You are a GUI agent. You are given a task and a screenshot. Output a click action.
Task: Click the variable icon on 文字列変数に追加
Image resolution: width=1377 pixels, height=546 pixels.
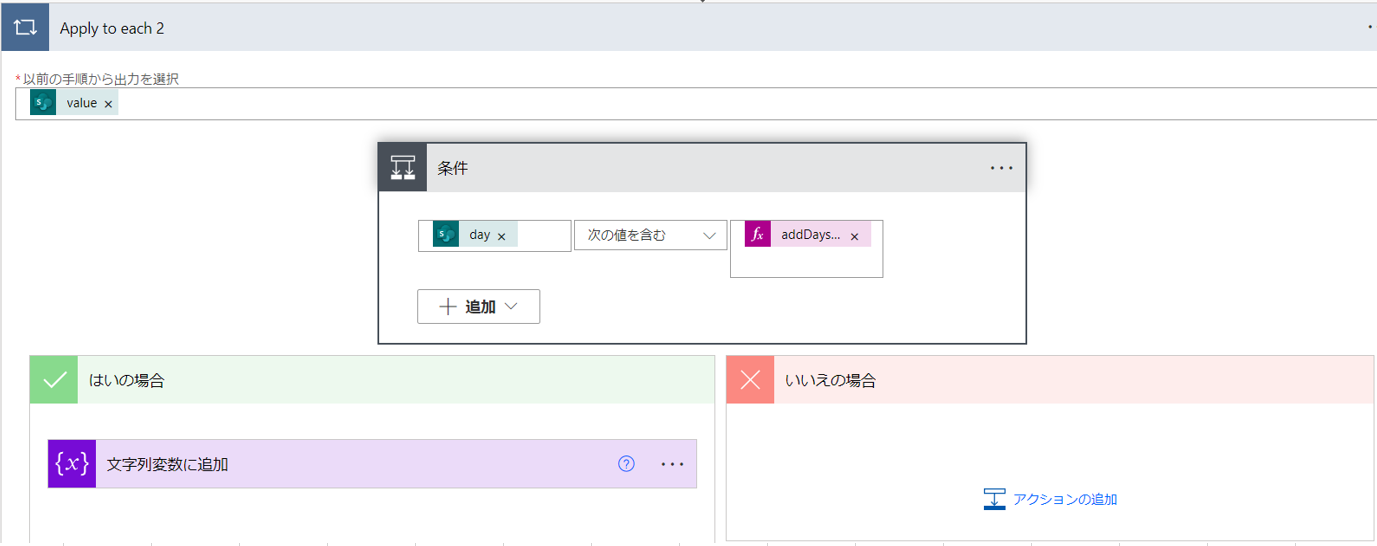pyautogui.click(x=72, y=464)
